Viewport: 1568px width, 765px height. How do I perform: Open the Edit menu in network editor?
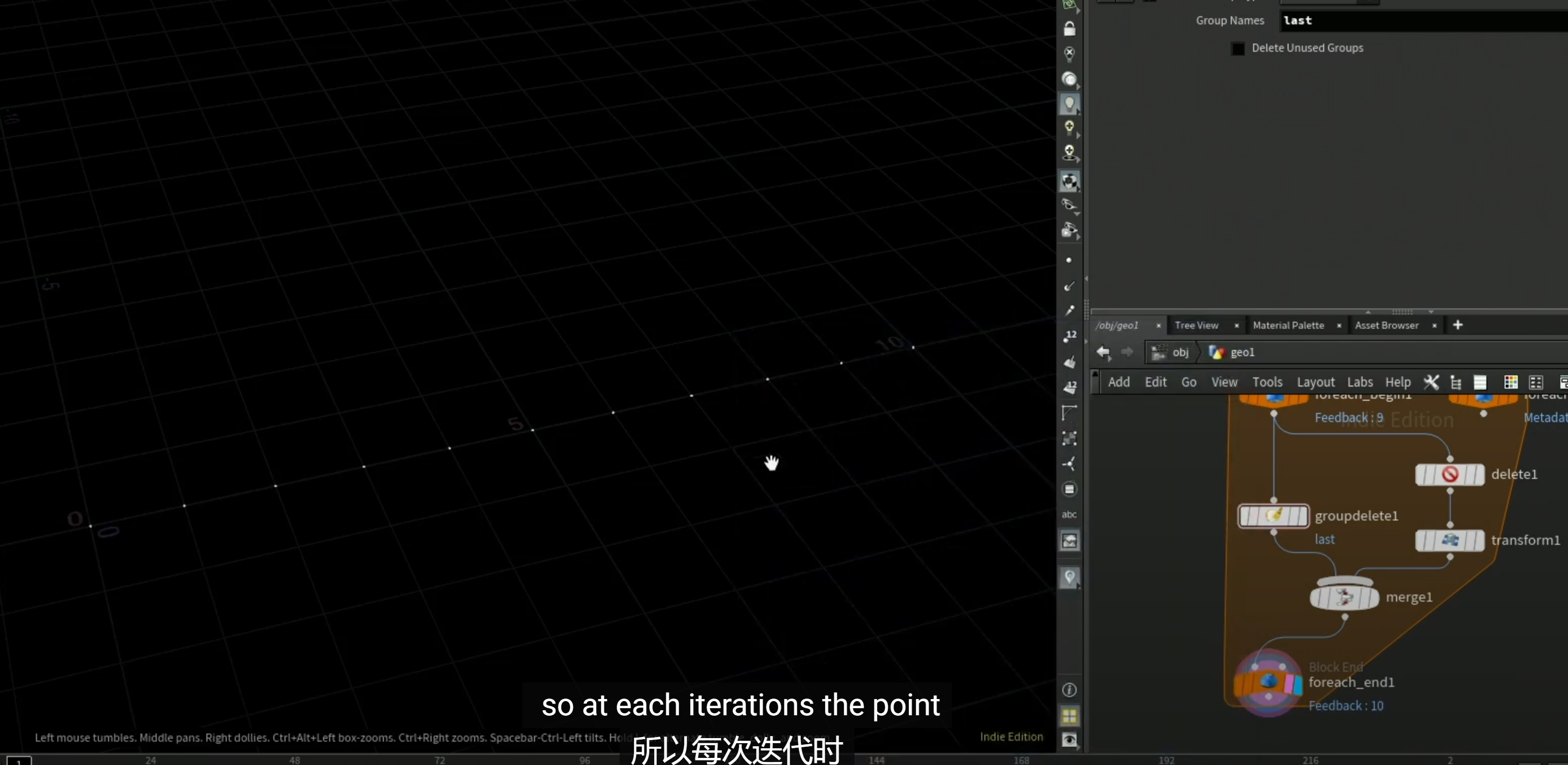pos(1155,382)
